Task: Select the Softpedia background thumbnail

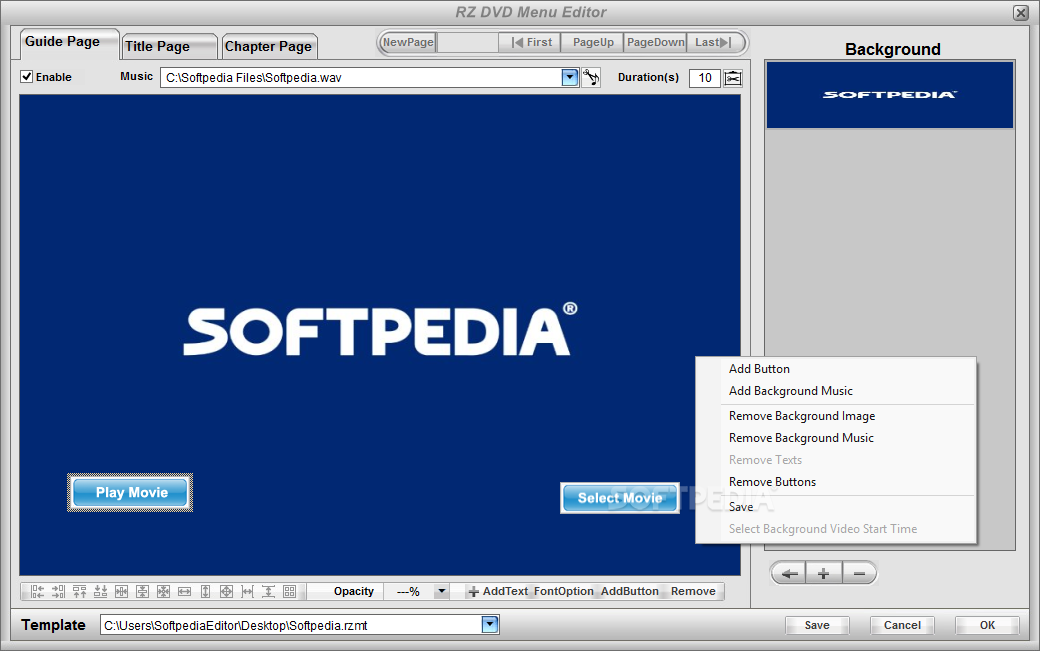Action: coord(890,95)
